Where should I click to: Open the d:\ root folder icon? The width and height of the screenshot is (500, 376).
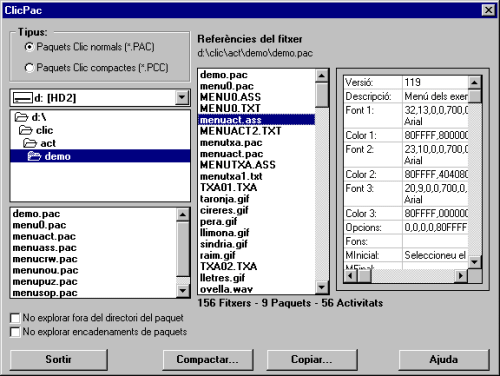click(21, 117)
